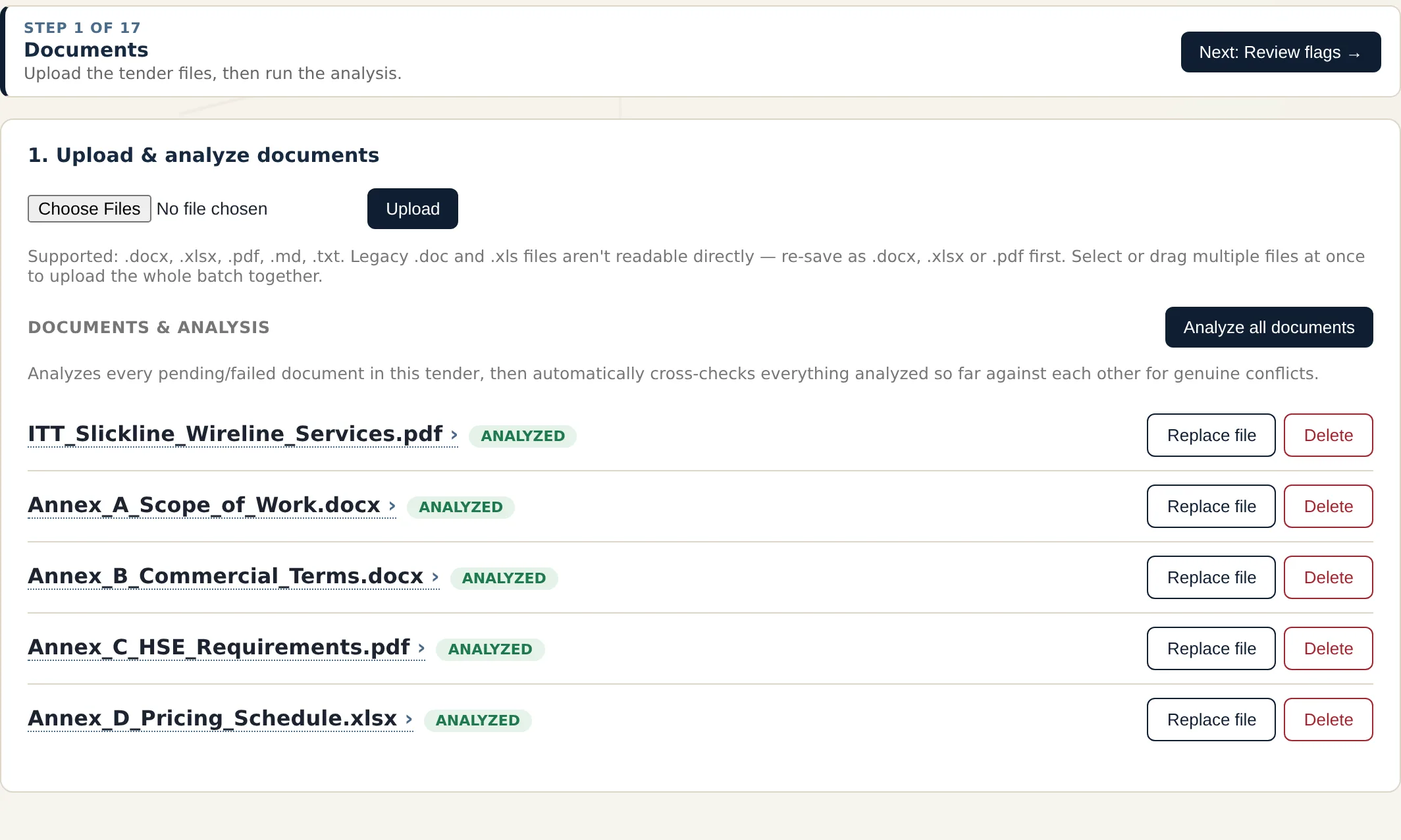This screenshot has width=1401, height=840.
Task: Delete Annex_A_Scope_of_Work.docx
Action: point(1329,506)
